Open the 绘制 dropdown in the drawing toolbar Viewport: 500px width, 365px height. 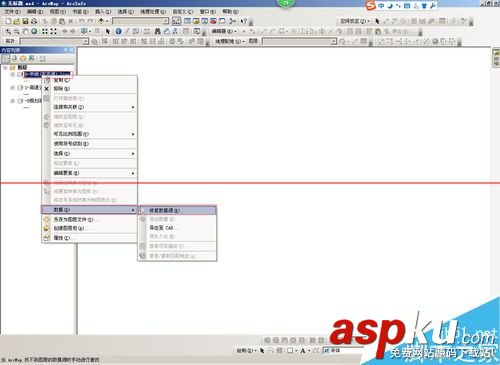coord(246,351)
